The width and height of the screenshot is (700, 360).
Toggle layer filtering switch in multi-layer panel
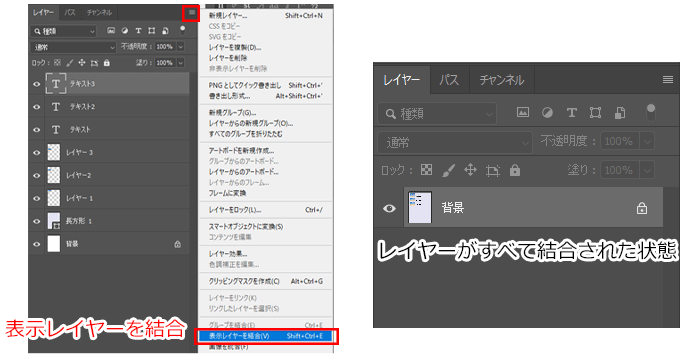182,30
